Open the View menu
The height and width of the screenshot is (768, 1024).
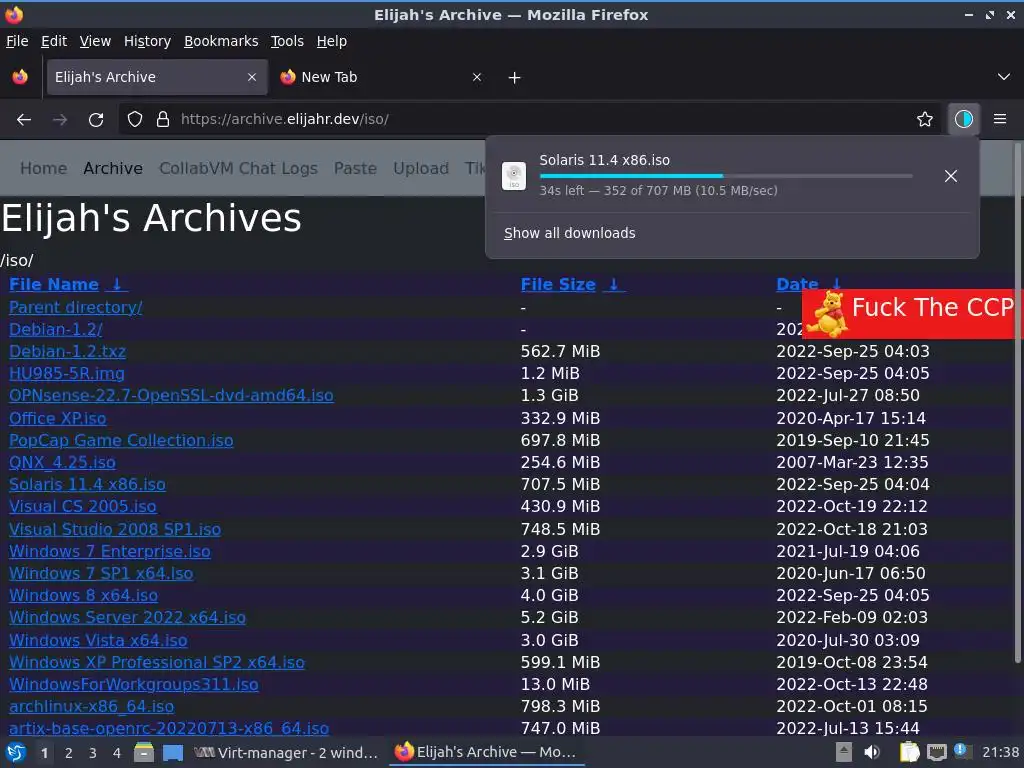click(95, 41)
